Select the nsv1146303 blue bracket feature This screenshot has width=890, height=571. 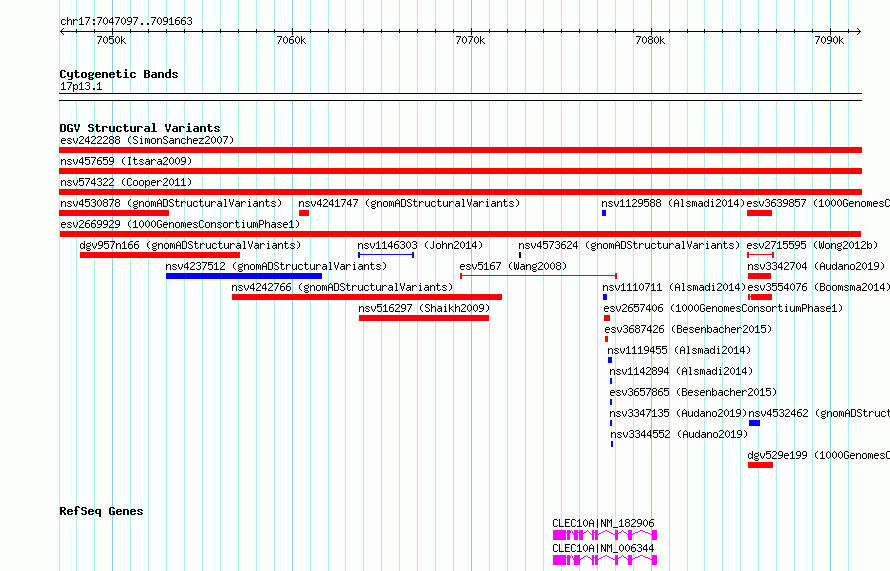pyautogui.click(x=386, y=255)
